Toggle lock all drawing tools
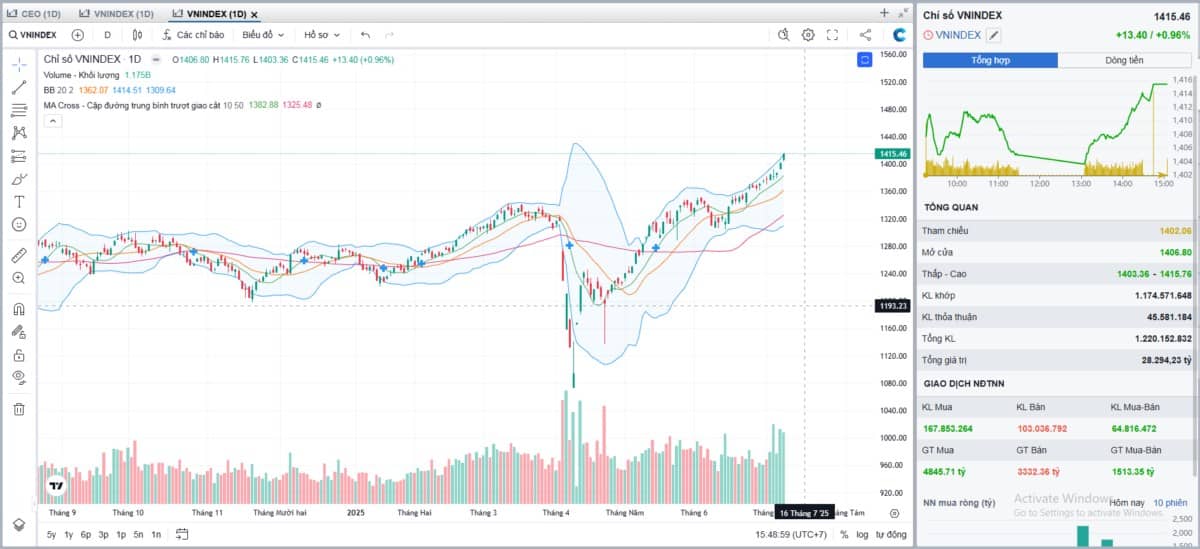 click(x=19, y=355)
